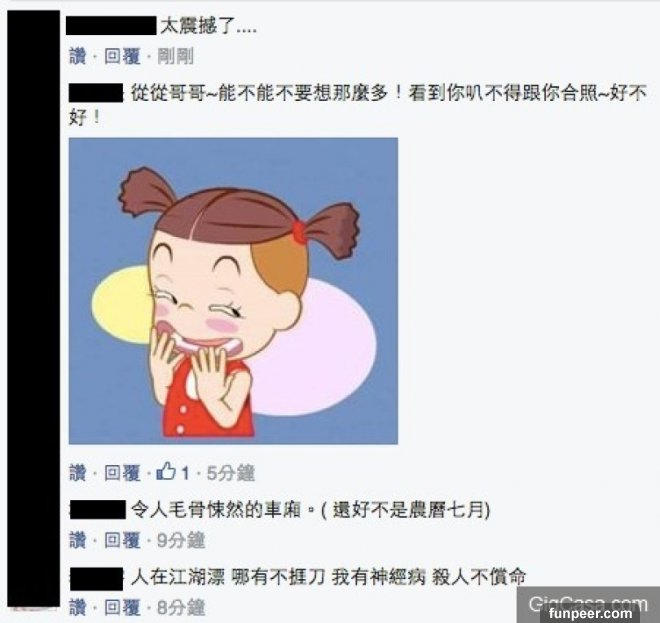
Task: Like the 從從哥哥 comment with image
Action: 77,473
